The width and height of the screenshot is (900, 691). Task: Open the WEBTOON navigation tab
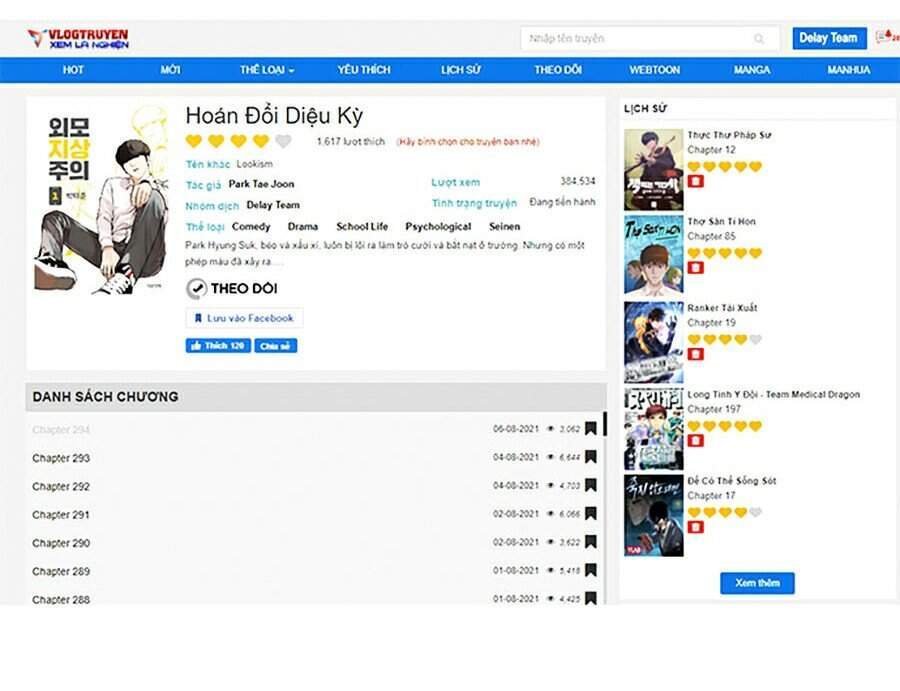click(654, 70)
